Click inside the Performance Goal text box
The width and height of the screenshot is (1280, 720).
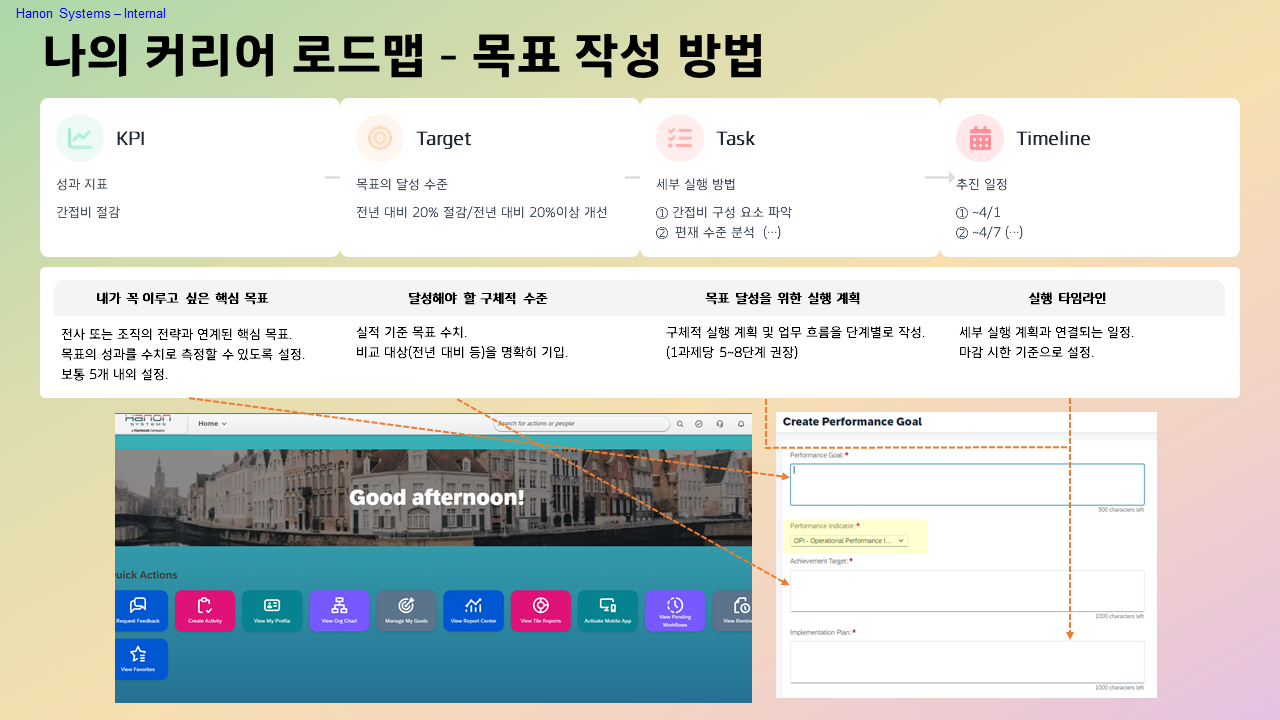(x=966, y=484)
